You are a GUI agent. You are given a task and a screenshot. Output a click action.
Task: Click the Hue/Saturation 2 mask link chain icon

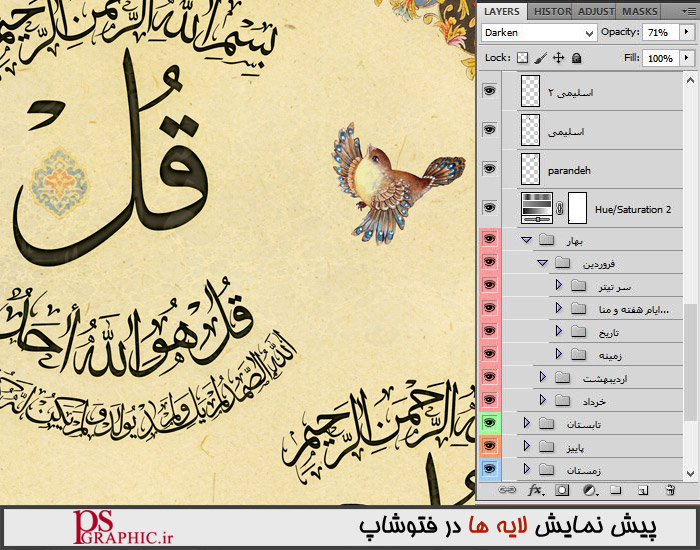(x=560, y=208)
